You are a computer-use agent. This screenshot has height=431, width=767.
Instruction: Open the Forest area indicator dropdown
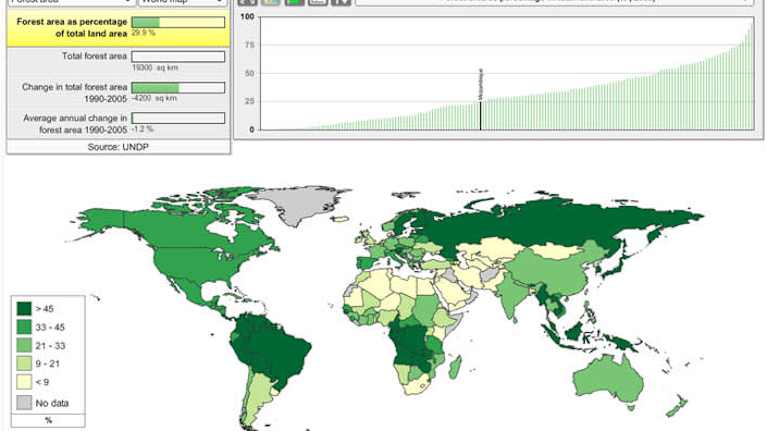pos(70,2)
